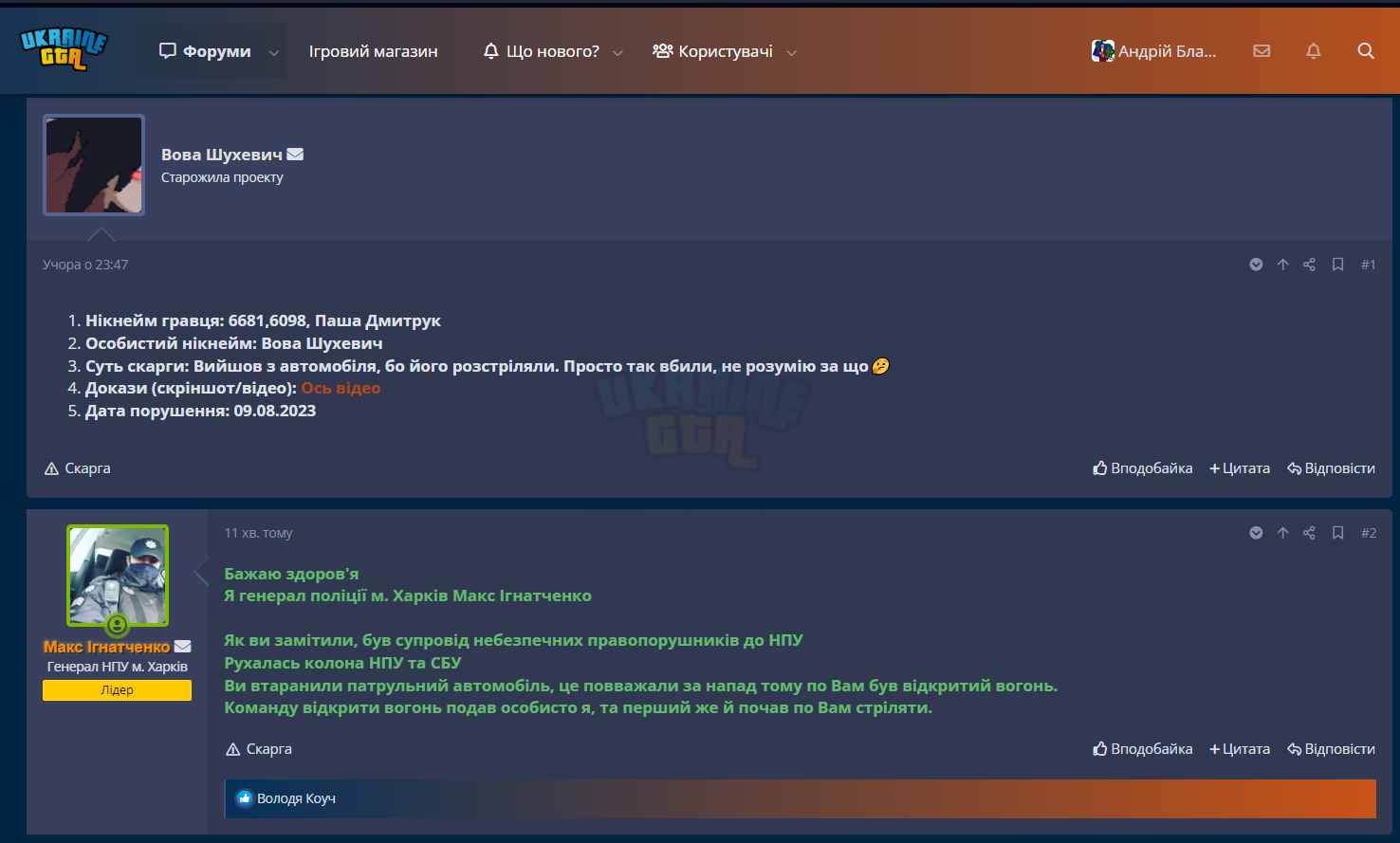Screen dimensions: 1400x843
Task: Click Вова Шухевич avatar thumbnail
Action: click(x=94, y=165)
